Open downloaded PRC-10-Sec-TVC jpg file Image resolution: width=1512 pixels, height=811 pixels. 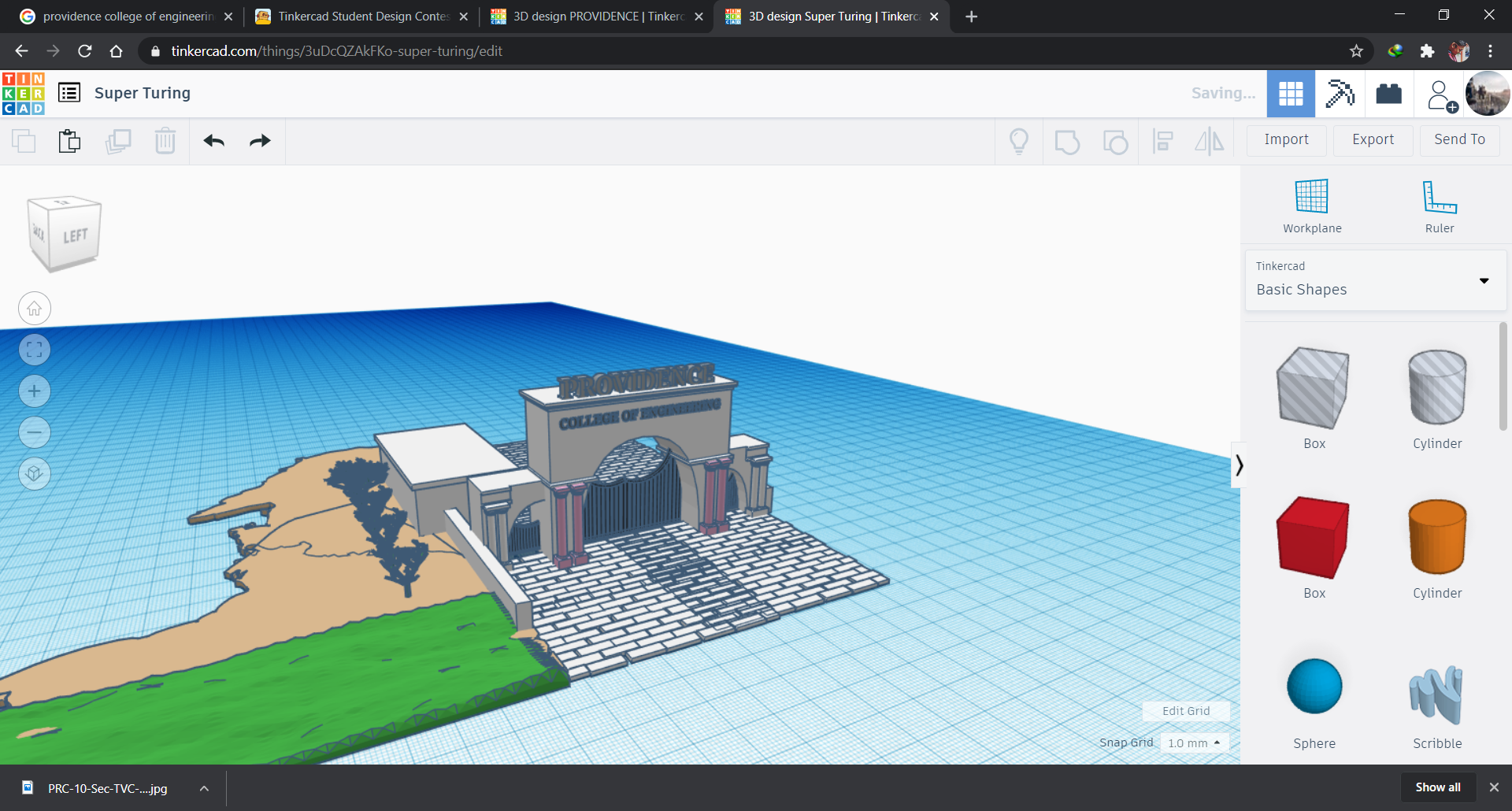coord(95,788)
